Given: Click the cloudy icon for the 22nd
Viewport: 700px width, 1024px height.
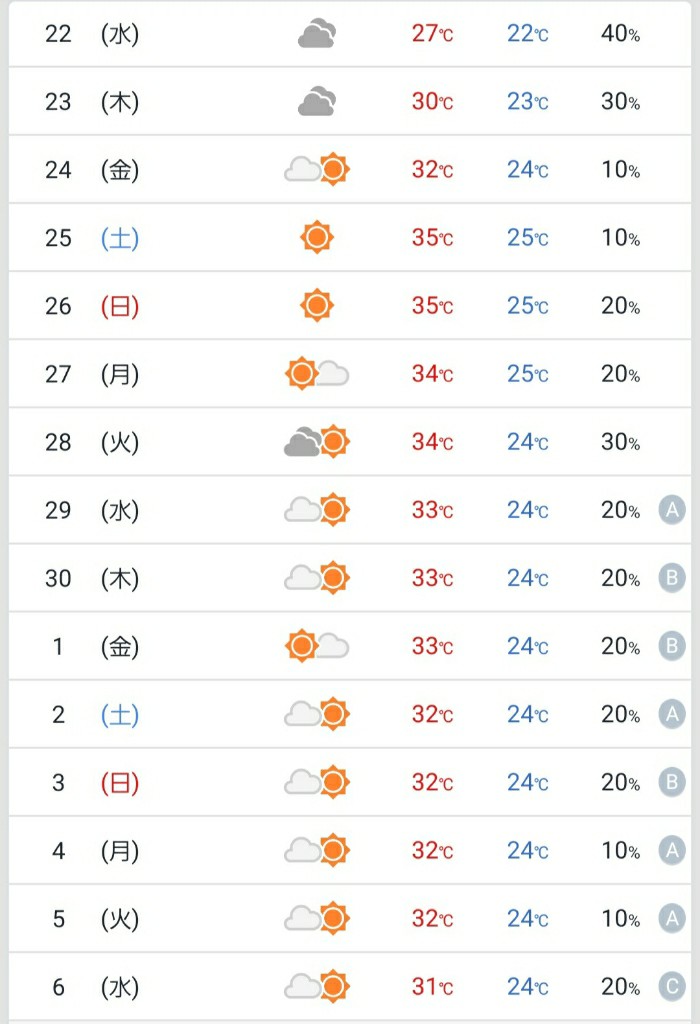Looking at the screenshot, I should click(317, 33).
